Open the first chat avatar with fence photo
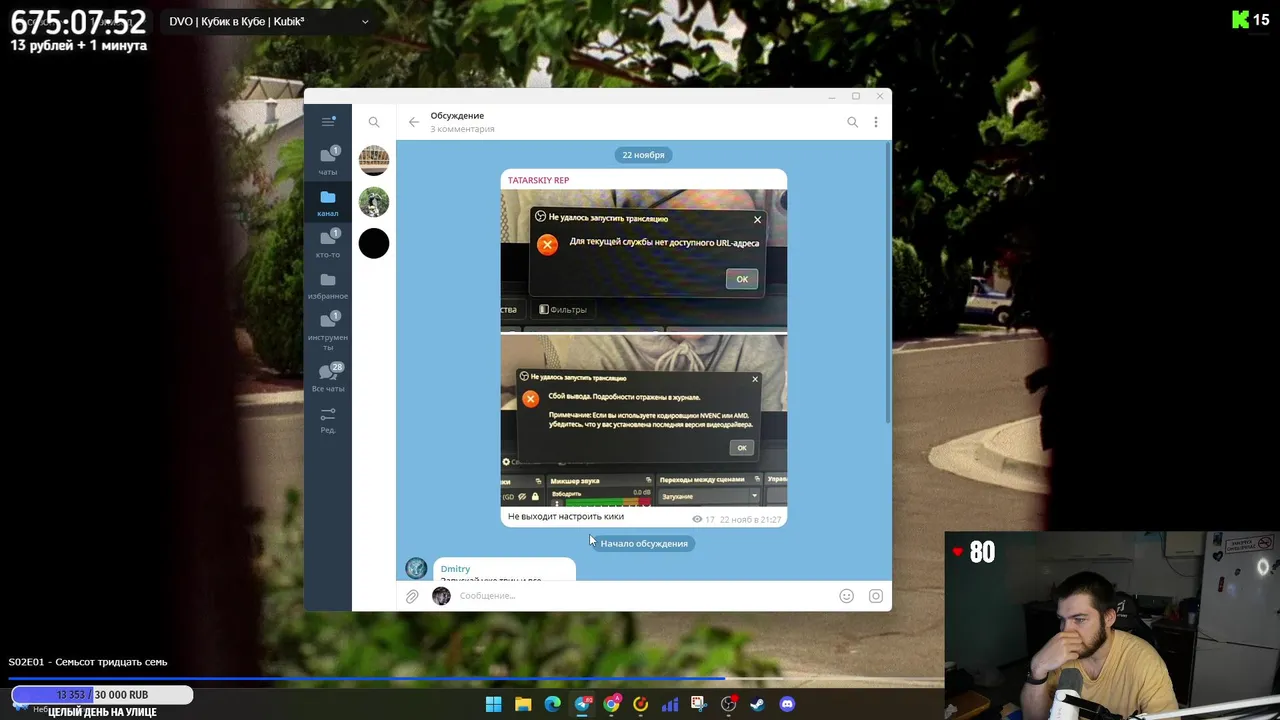 (374, 160)
